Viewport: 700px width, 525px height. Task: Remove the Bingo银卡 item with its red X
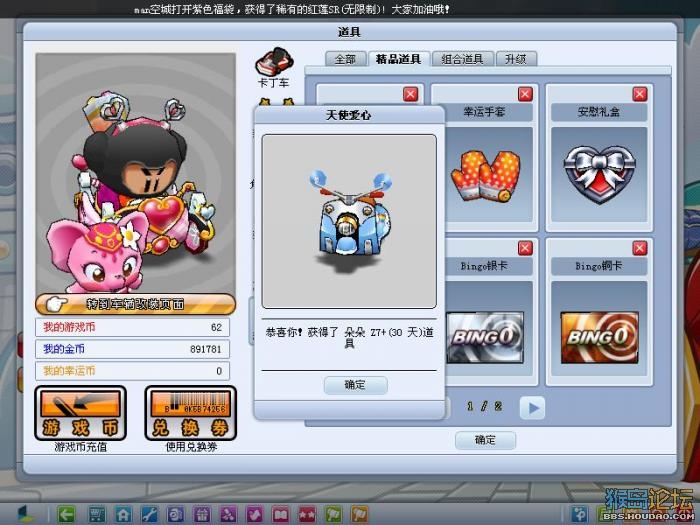[525, 248]
